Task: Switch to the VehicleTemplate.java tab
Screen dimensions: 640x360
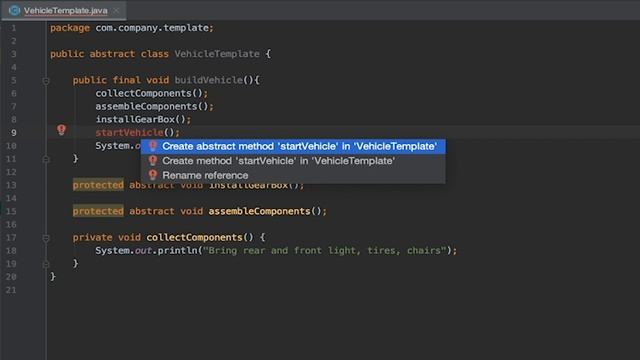Action: click(x=65, y=11)
